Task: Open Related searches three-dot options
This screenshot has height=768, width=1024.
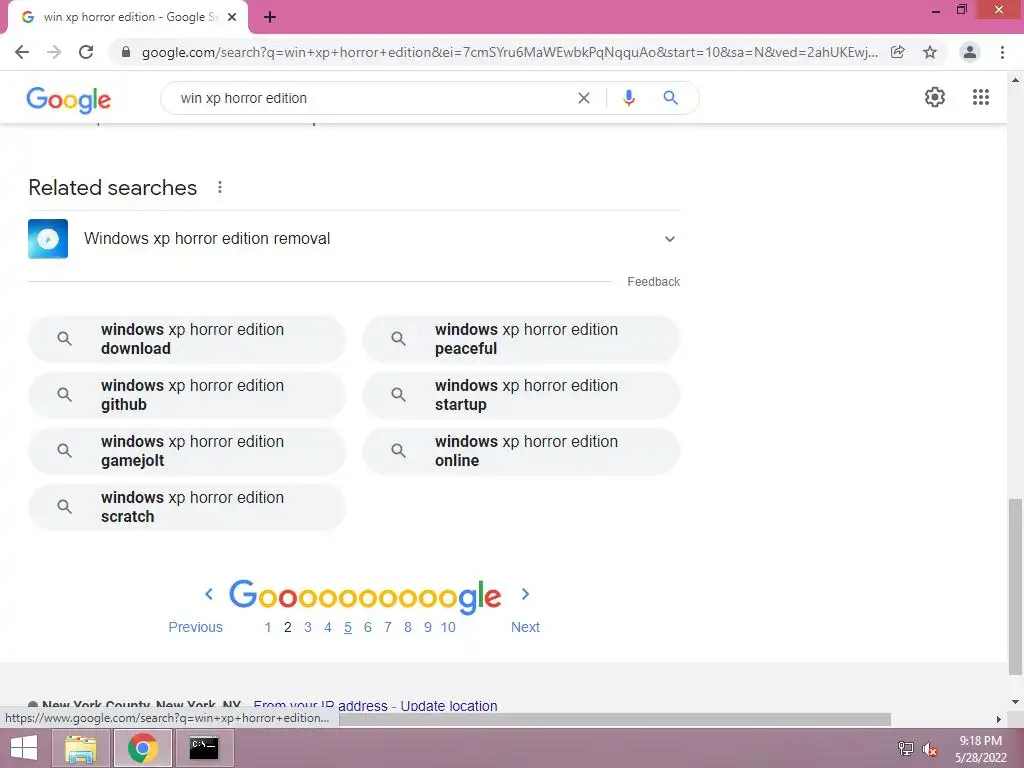Action: point(220,188)
